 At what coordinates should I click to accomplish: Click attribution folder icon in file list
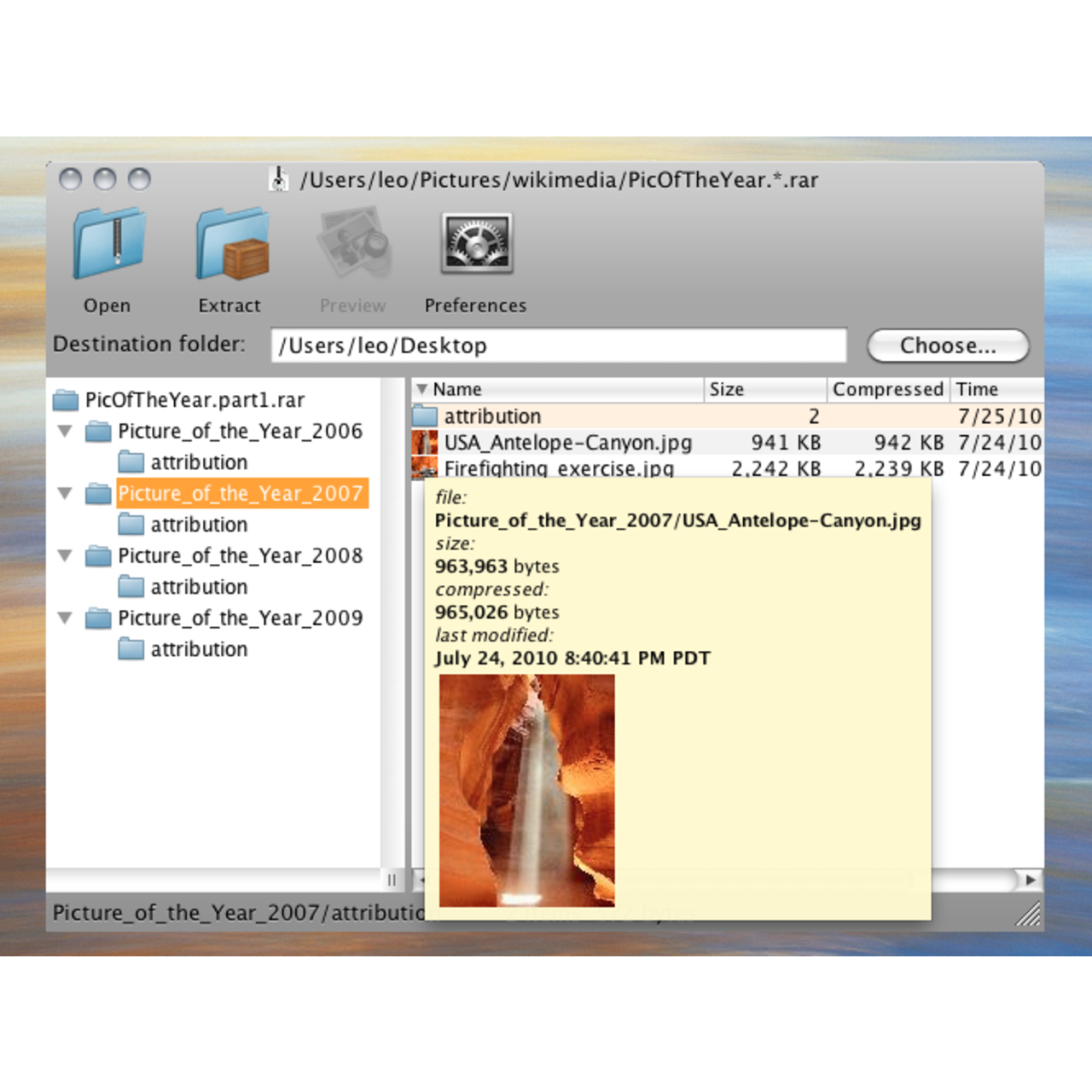(424, 416)
